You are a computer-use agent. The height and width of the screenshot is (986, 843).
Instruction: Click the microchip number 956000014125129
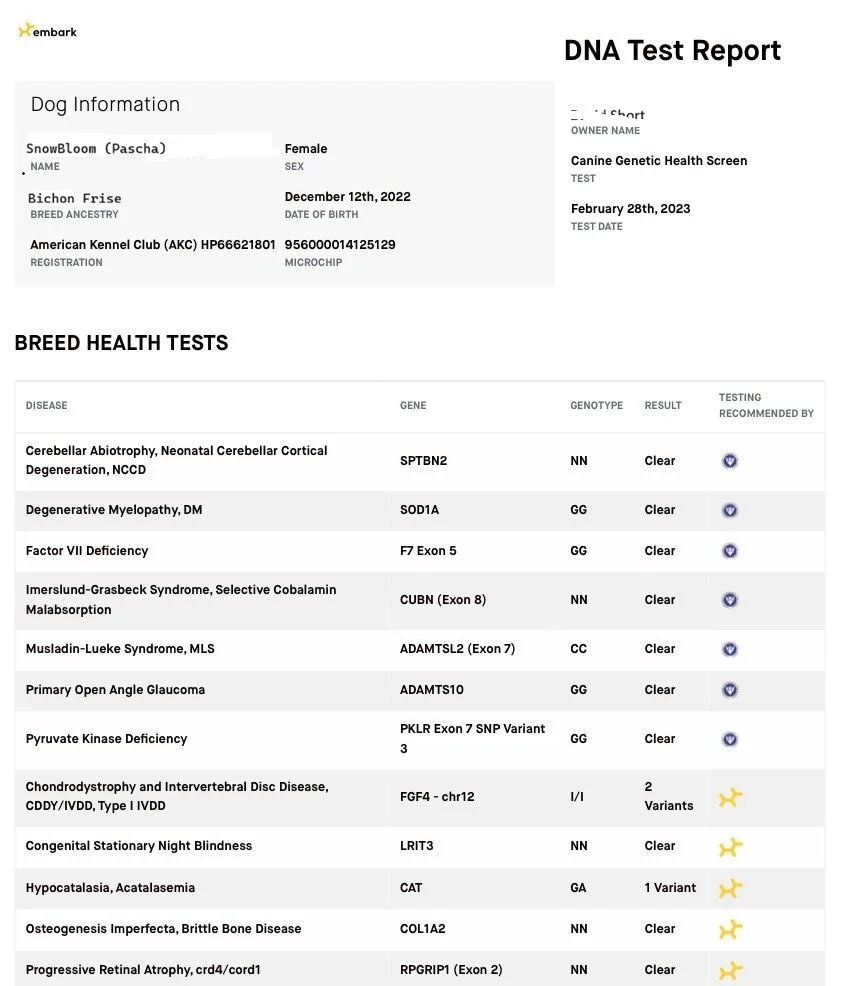(340, 245)
